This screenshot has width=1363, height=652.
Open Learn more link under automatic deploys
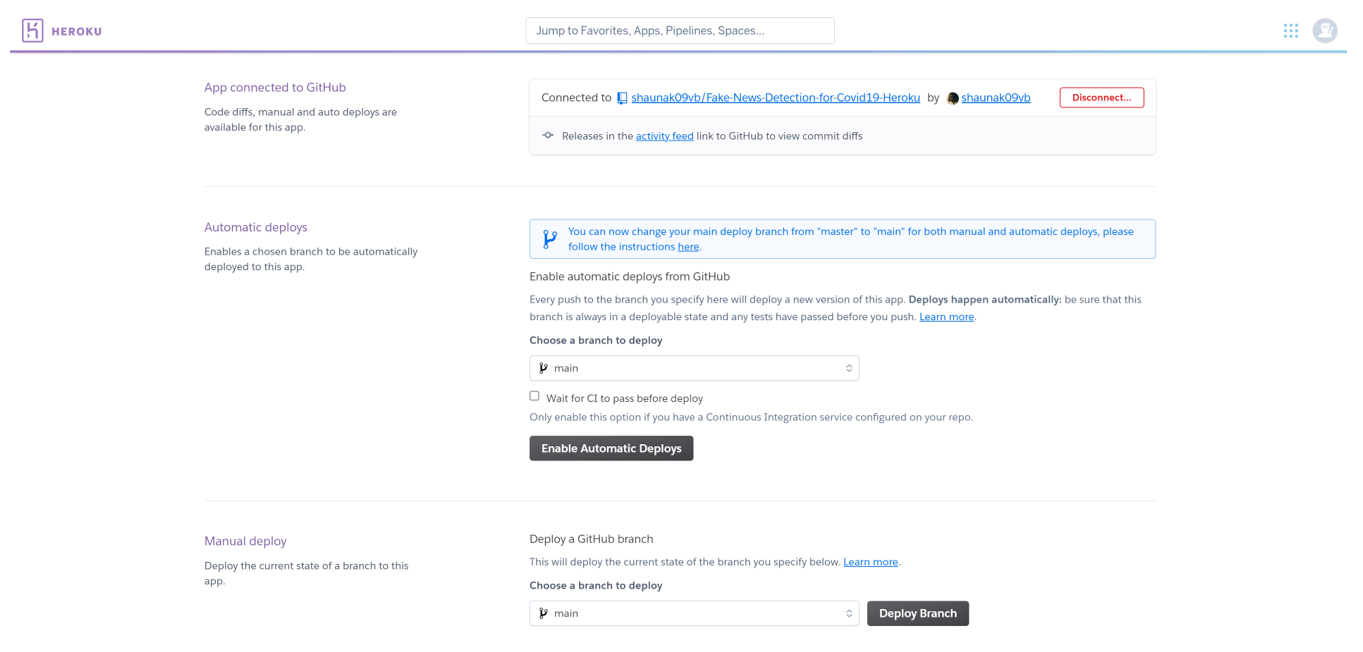[946, 317]
